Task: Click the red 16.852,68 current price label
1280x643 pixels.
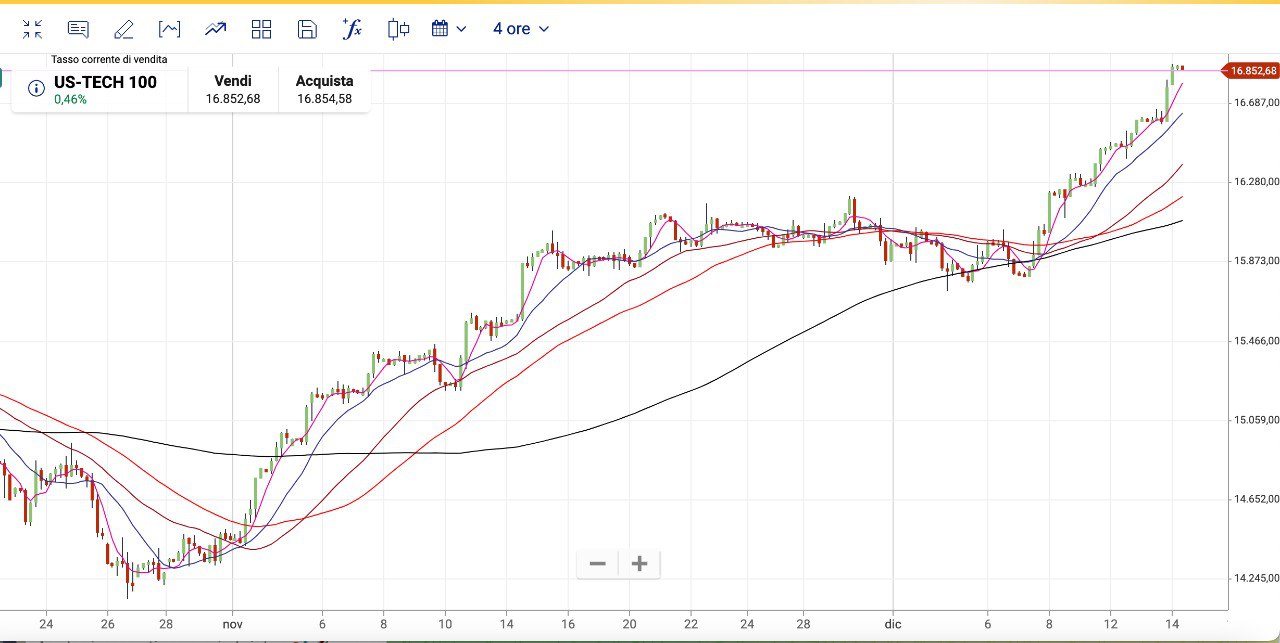Action: click(1251, 71)
